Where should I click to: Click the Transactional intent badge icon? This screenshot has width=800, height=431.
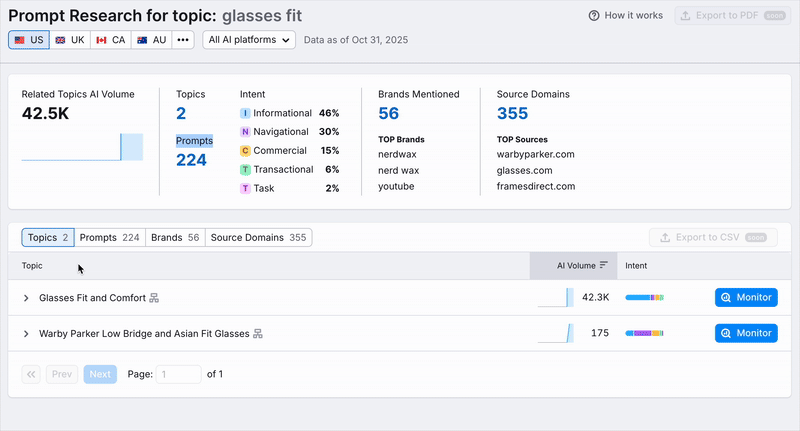coord(245,170)
